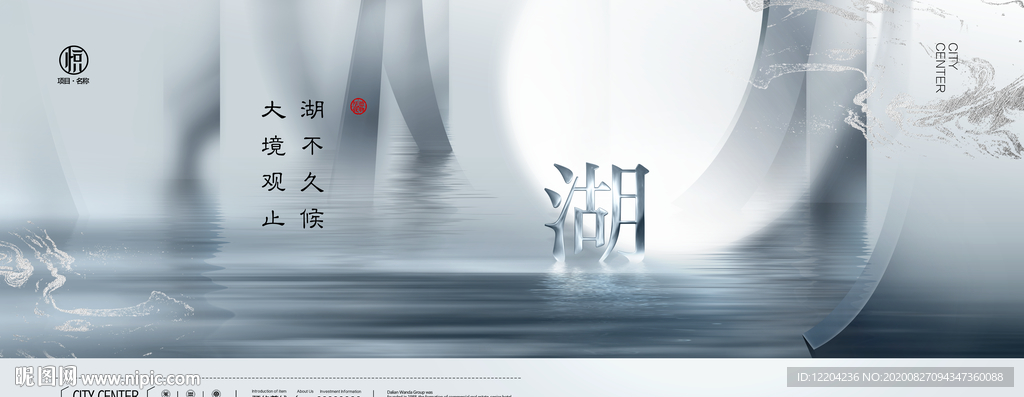The height and width of the screenshot is (397, 1024).
Task: Click the red seal stamp
Action: [x=359, y=106]
